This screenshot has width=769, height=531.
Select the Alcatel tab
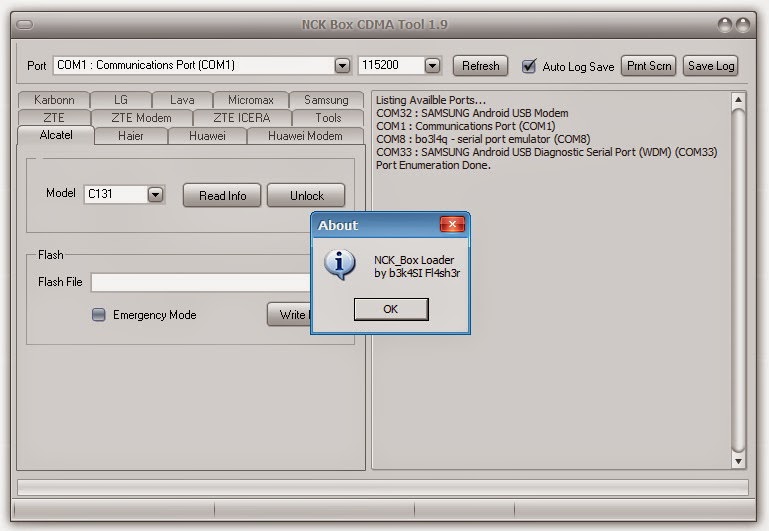pos(56,135)
